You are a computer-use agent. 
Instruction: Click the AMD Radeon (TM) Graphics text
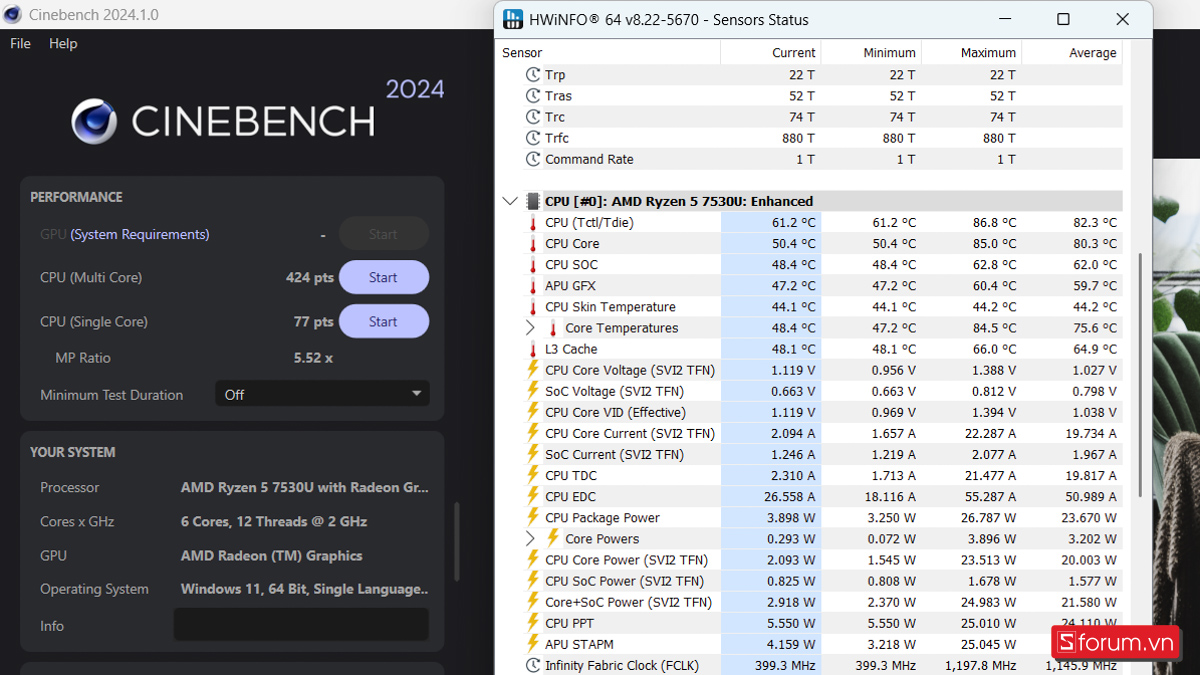click(x=271, y=555)
